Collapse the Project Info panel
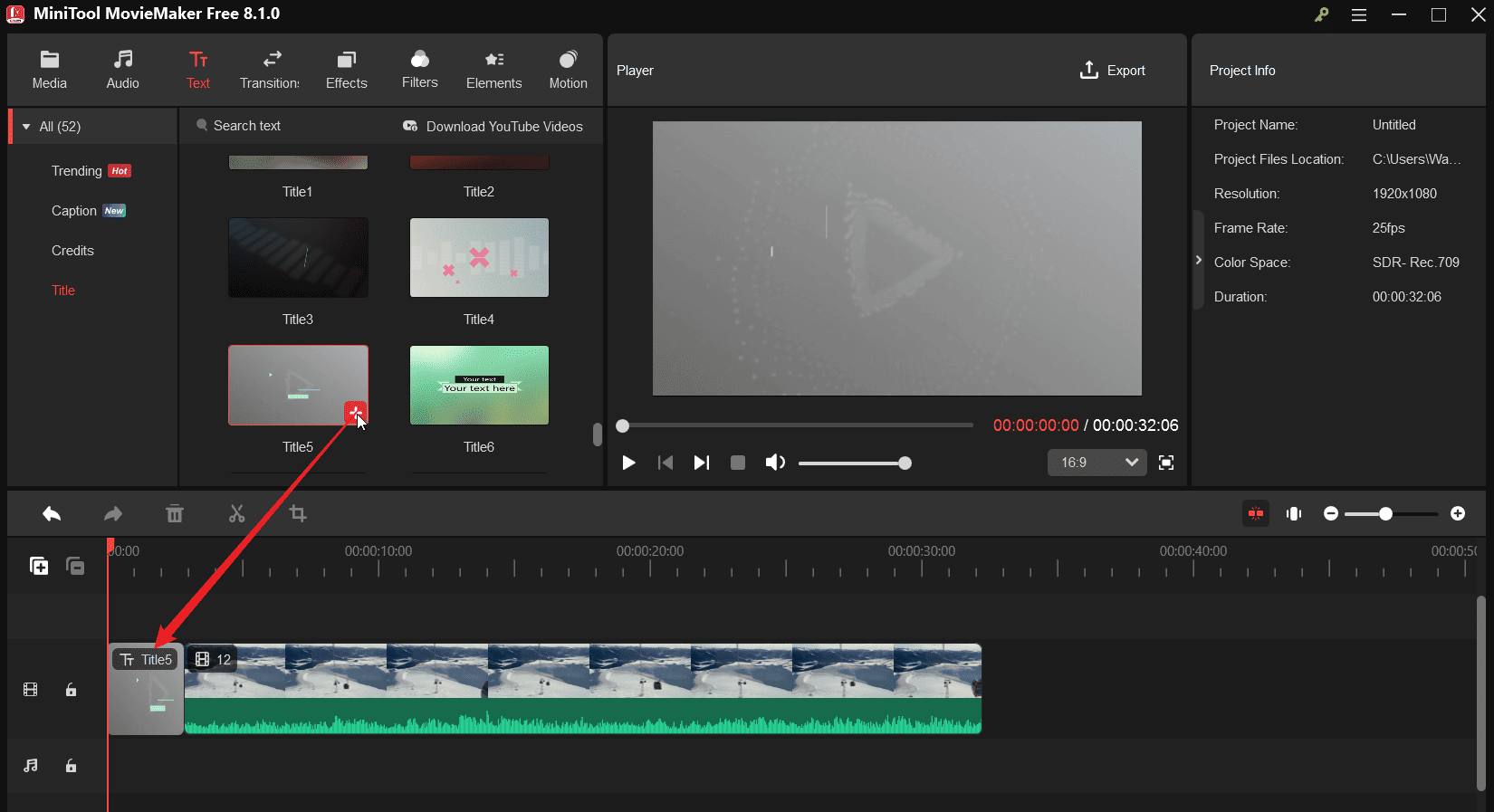Image resolution: width=1494 pixels, height=812 pixels. pyautogui.click(x=1199, y=261)
